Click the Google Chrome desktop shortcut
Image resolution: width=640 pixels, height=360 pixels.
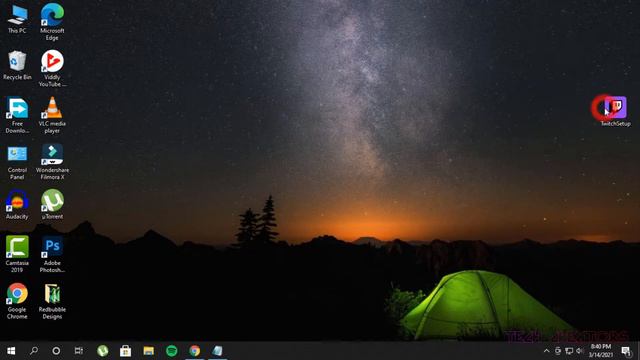click(x=17, y=301)
